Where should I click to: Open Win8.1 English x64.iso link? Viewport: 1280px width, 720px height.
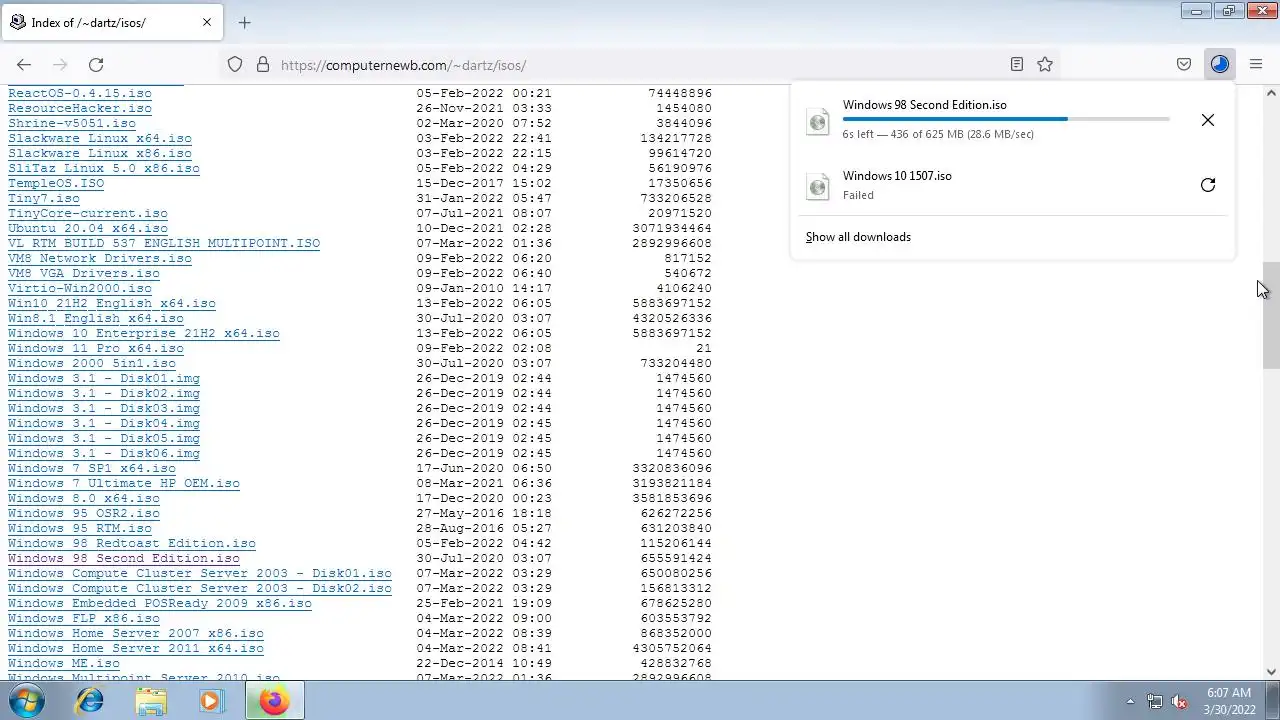tap(96, 318)
